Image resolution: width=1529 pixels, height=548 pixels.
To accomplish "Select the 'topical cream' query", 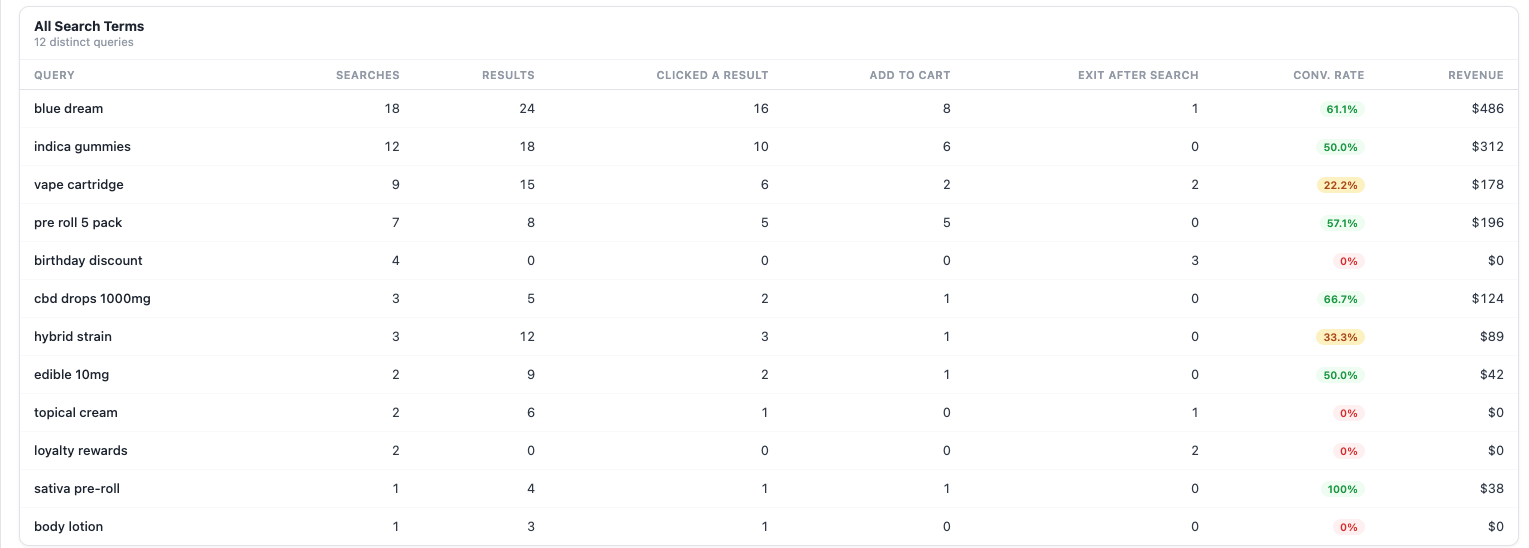I will (76, 413).
